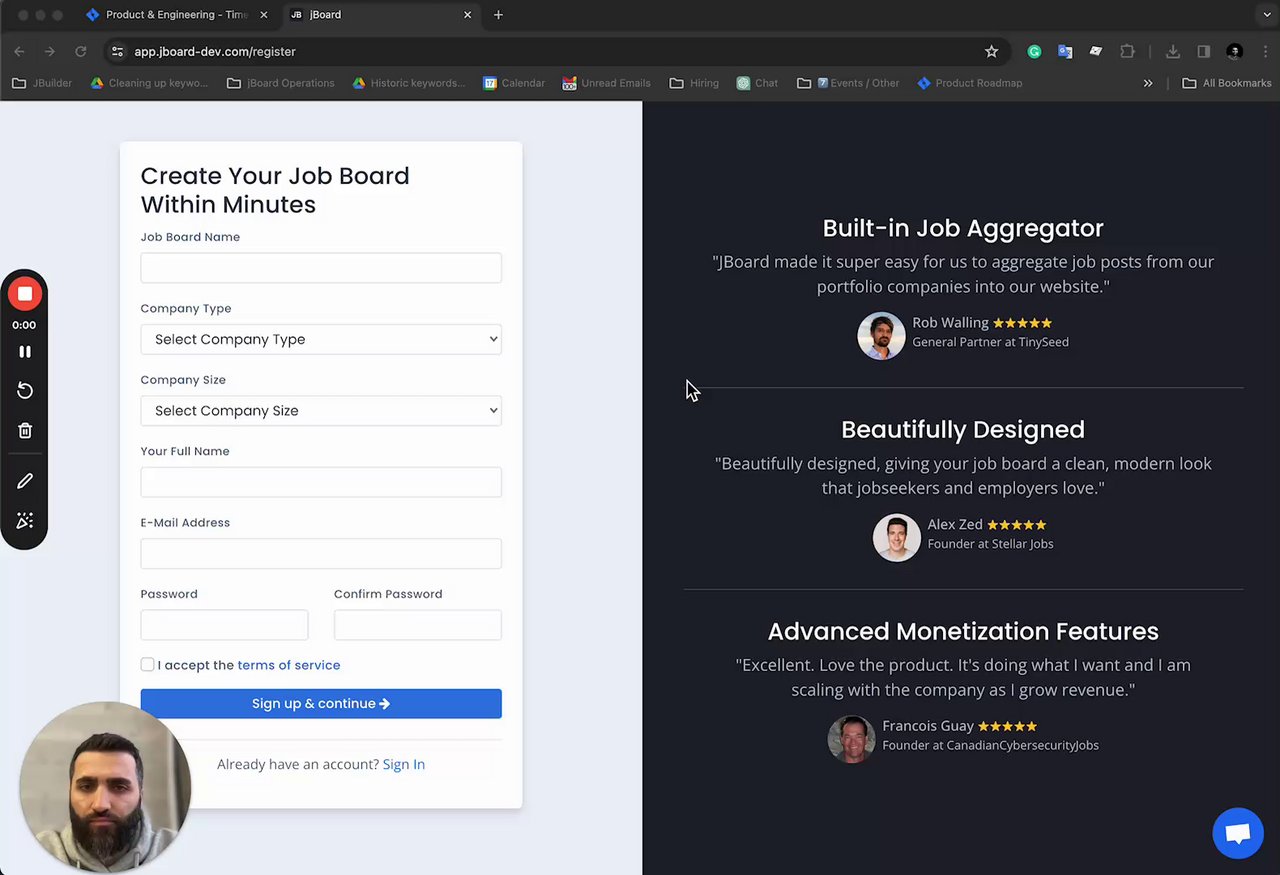This screenshot has height=875, width=1280.
Task: Click the Advanced Monetization Features heading
Action: tap(963, 631)
